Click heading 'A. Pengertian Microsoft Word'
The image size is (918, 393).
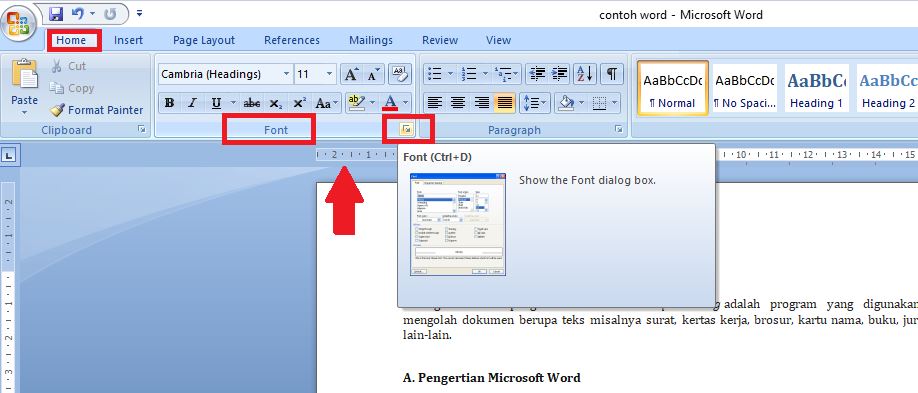(x=492, y=378)
